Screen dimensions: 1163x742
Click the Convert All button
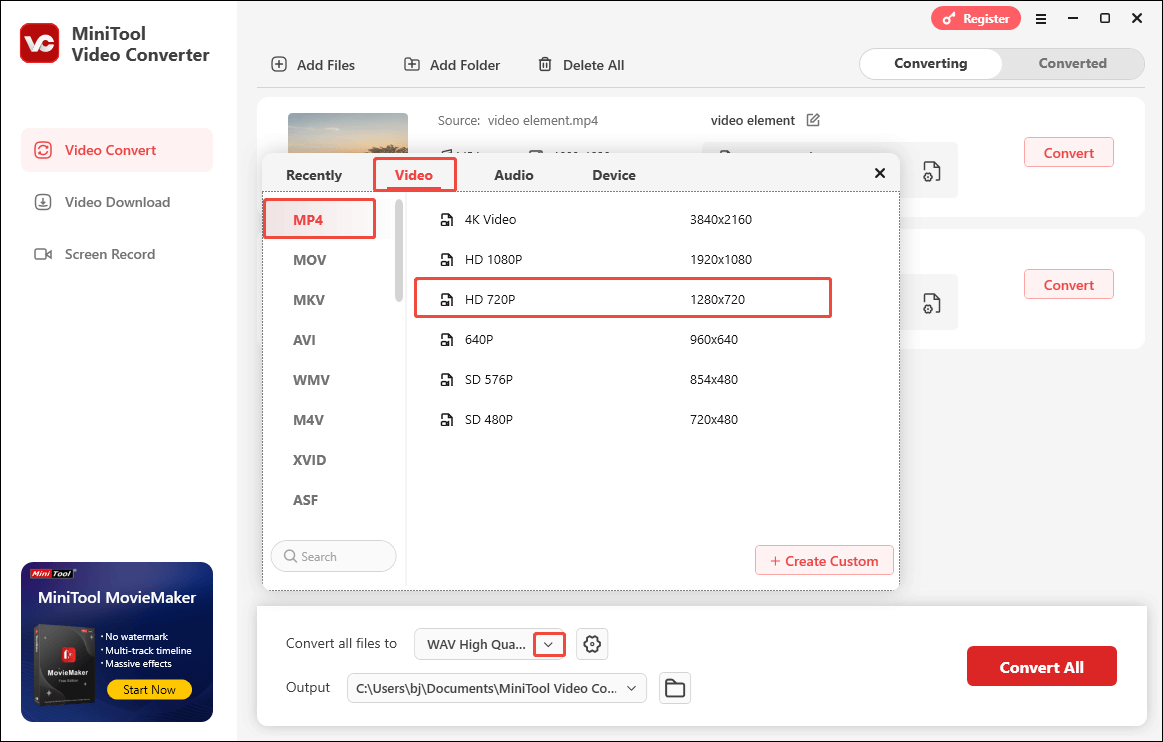[x=1041, y=667]
